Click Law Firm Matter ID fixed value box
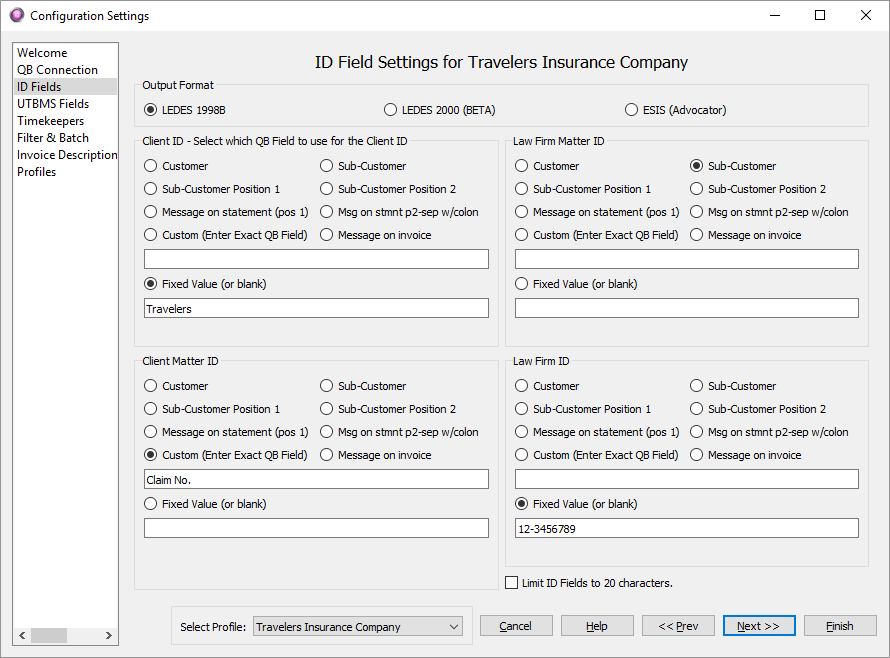Viewport: 890px width, 658px height. pos(687,308)
